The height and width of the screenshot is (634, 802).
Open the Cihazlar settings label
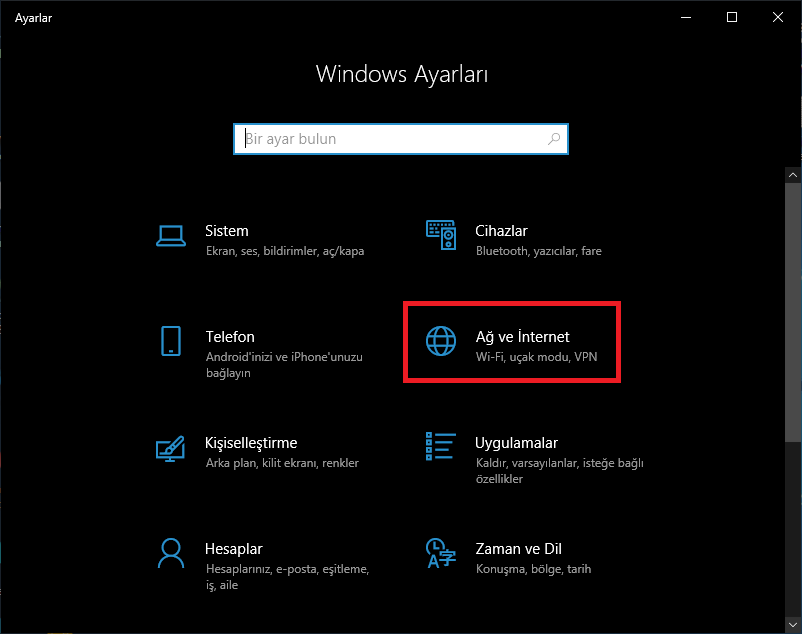tap(501, 231)
